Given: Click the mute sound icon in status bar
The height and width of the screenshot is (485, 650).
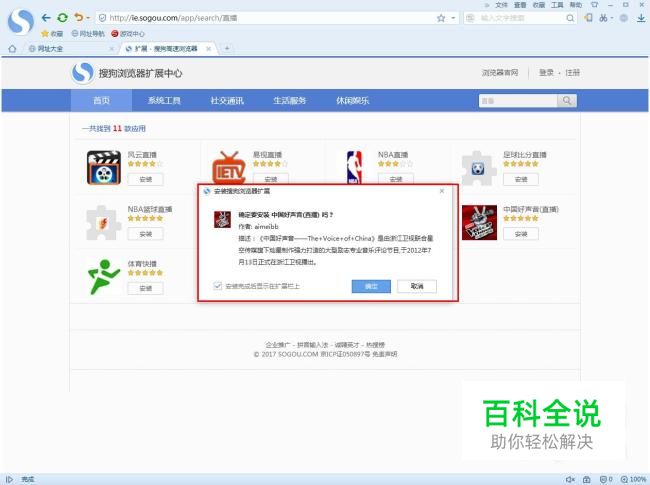Looking at the screenshot, I should click(570, 480).
